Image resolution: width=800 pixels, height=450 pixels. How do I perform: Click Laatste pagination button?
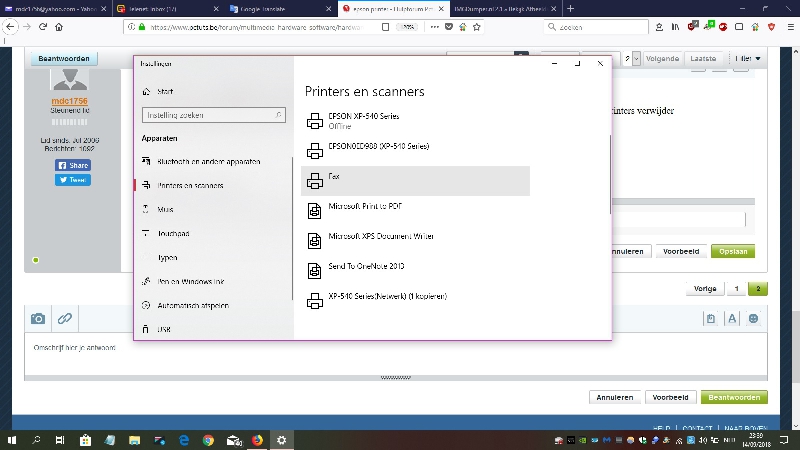703,59
